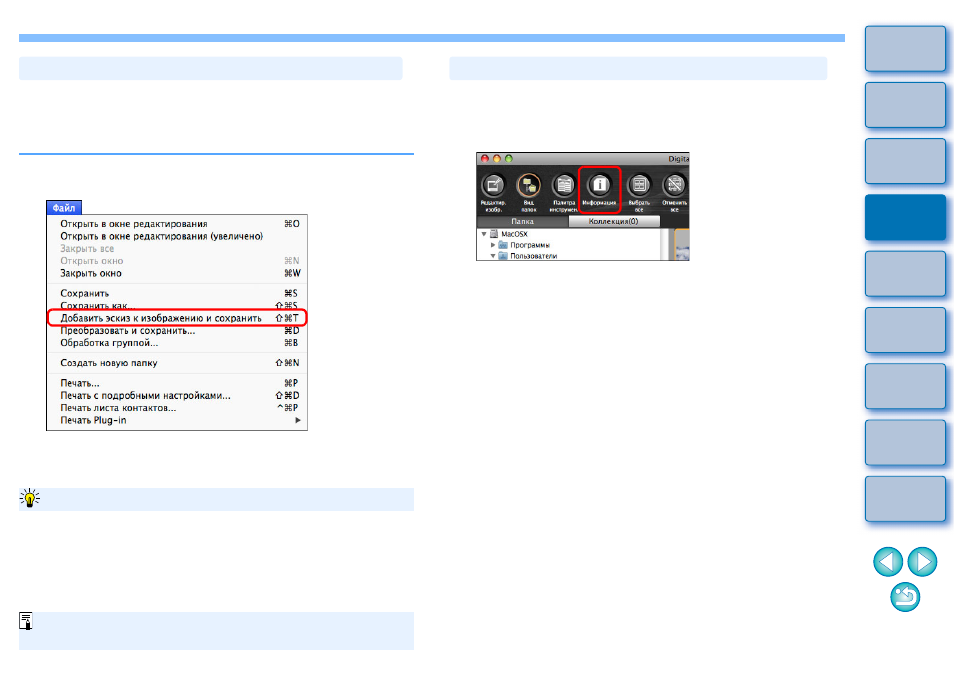
Task: Click the Программы tree label
Action: coord(530,245)
